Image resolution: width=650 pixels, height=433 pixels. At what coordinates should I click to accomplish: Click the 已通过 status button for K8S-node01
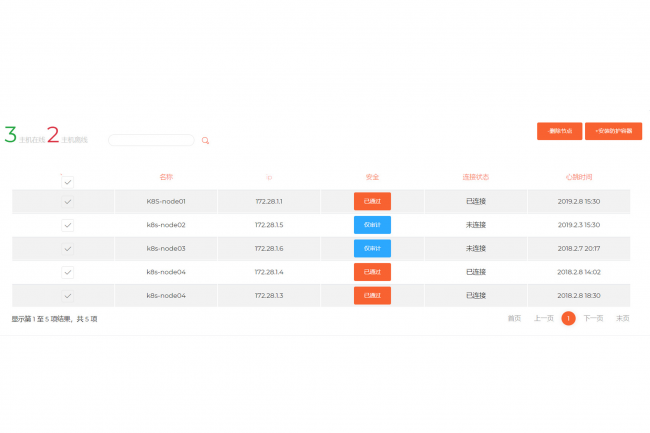point(372,201)
